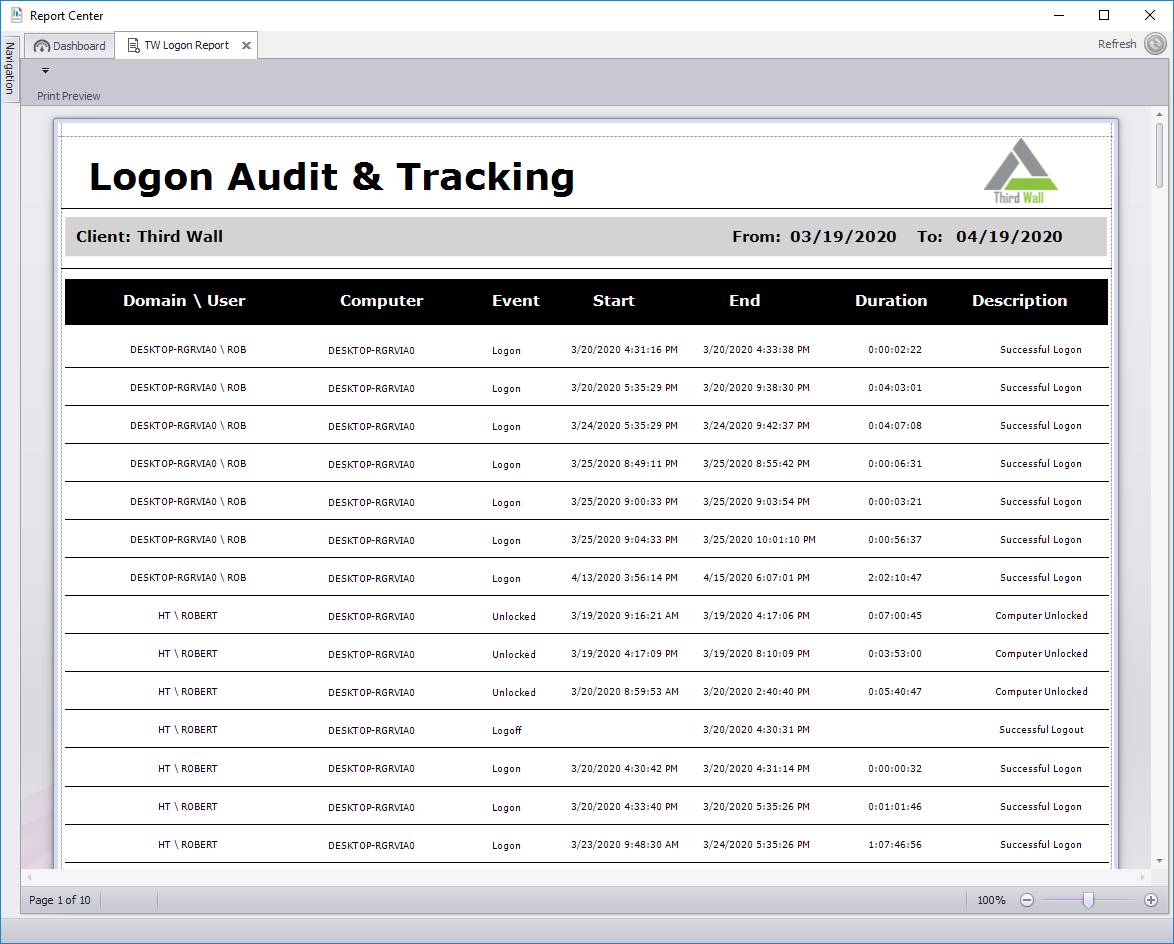Click end time 3/20/2020 9:38:30 PM

coord(756,388)
